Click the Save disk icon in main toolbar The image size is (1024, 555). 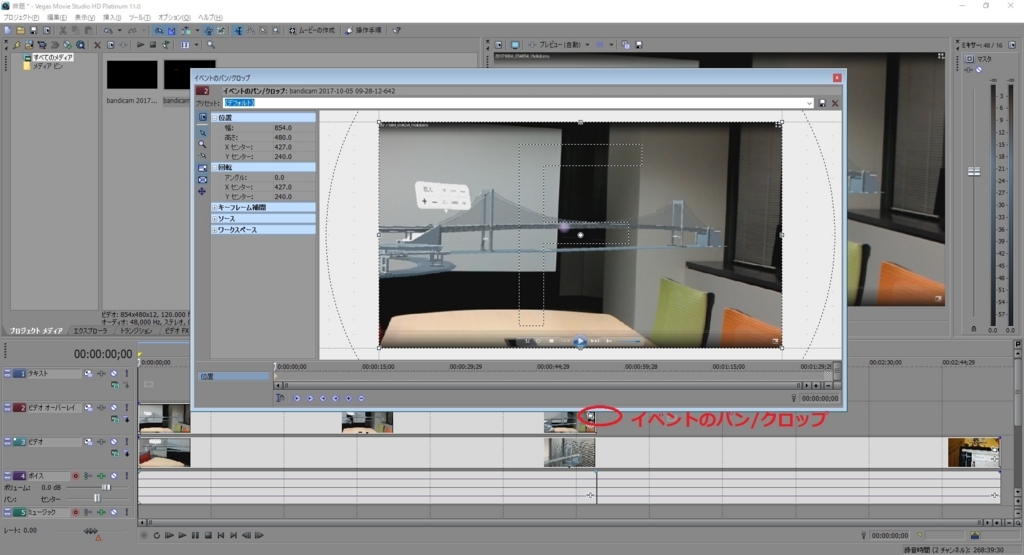click(x=33, y=30)
